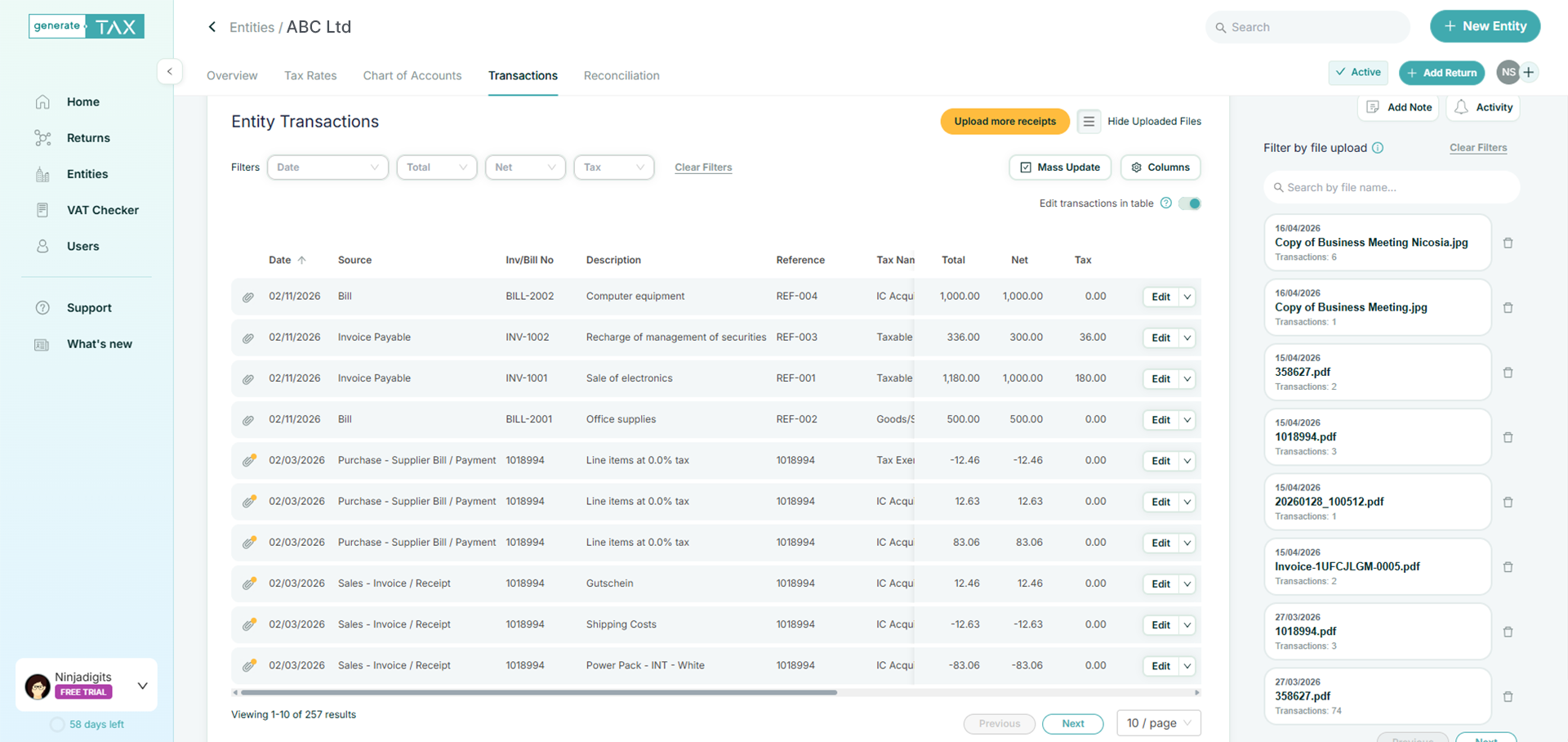Viewport: 1568px width, 742px height.
Task: Click the Support question mark icon
Action: tap(42, 307)
